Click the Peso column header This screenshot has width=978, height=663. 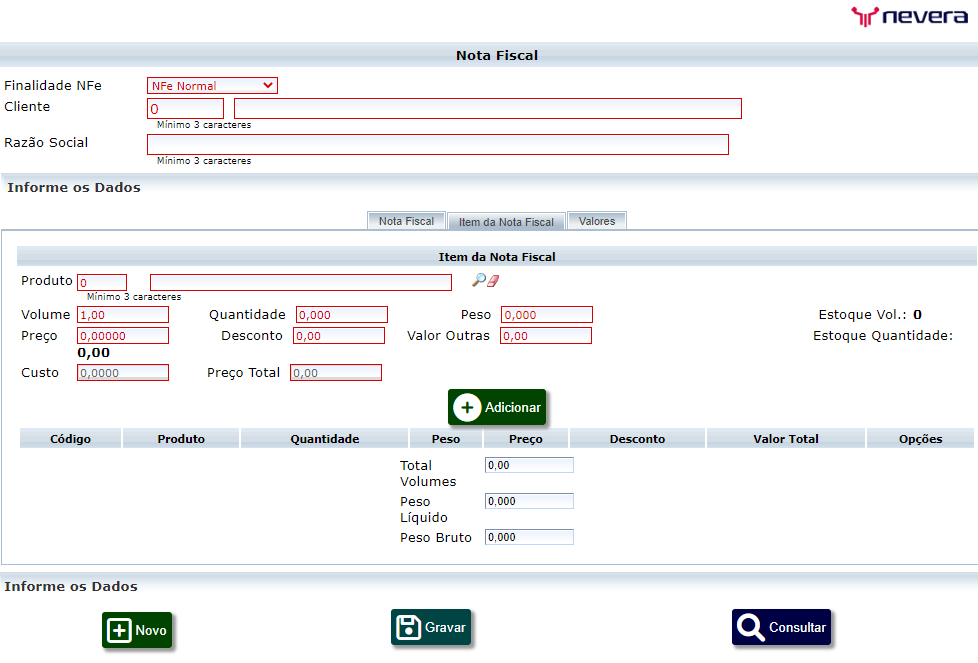(446, 438)
